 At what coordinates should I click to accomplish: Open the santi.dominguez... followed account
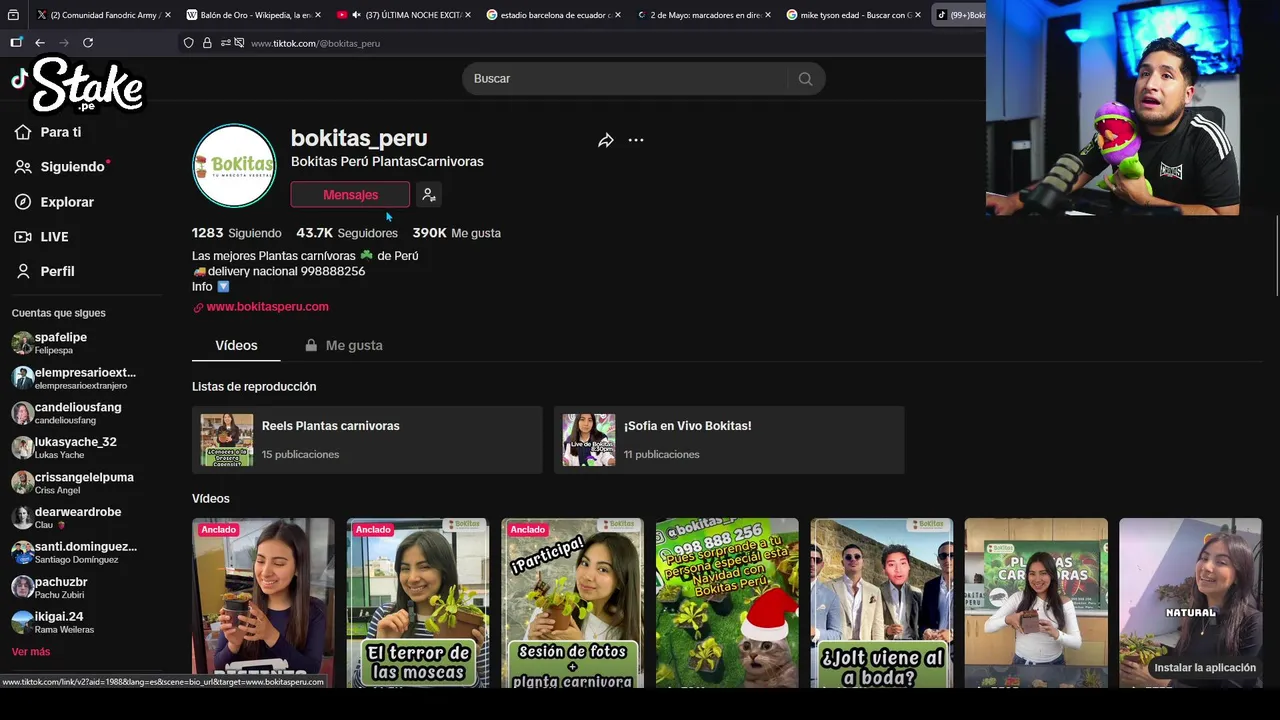pos(73,552)
